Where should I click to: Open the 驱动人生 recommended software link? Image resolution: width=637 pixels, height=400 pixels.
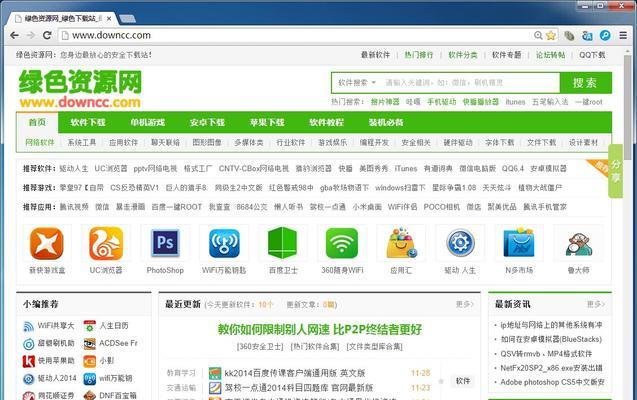(74, 169)
